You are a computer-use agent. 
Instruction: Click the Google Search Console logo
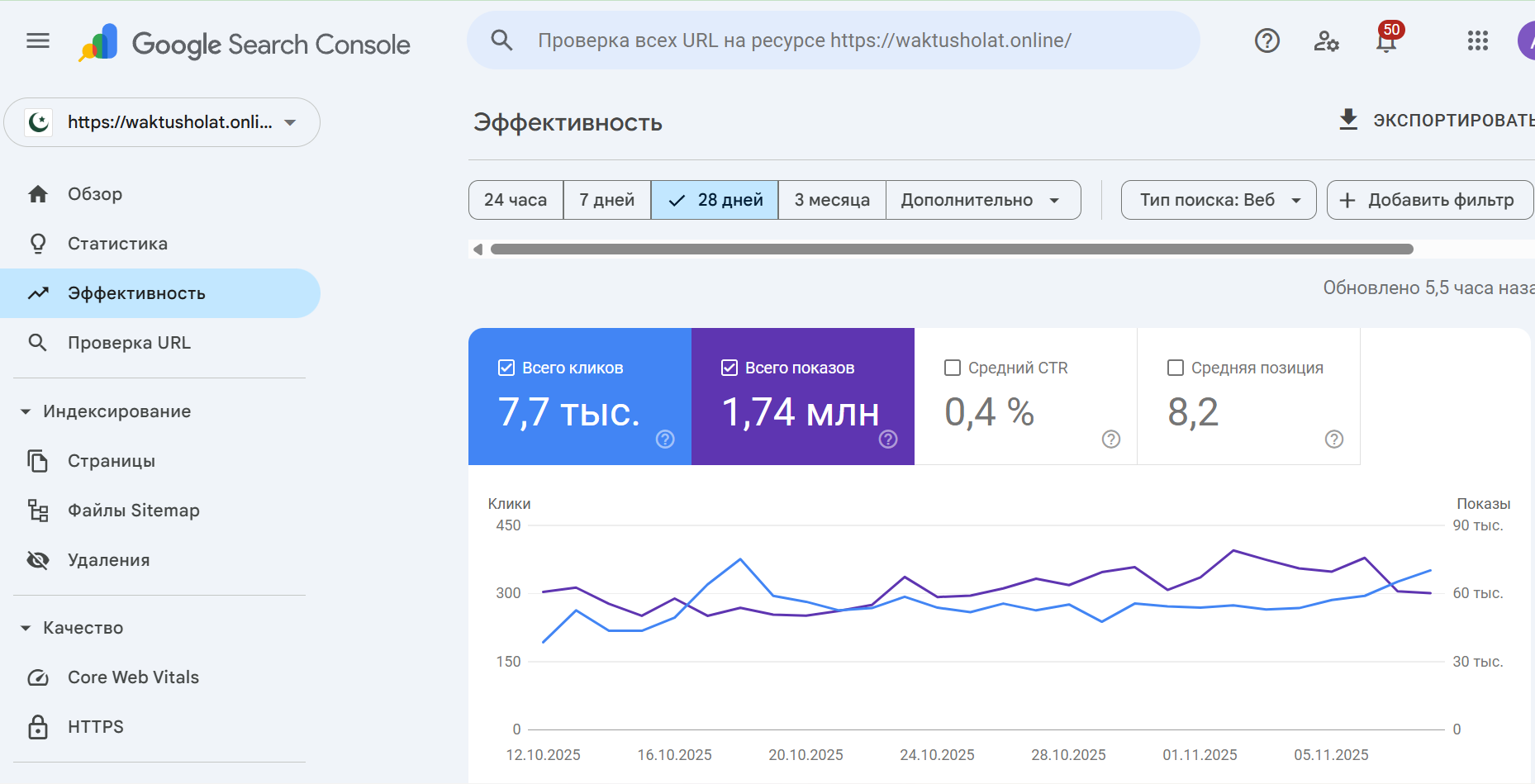245,43
